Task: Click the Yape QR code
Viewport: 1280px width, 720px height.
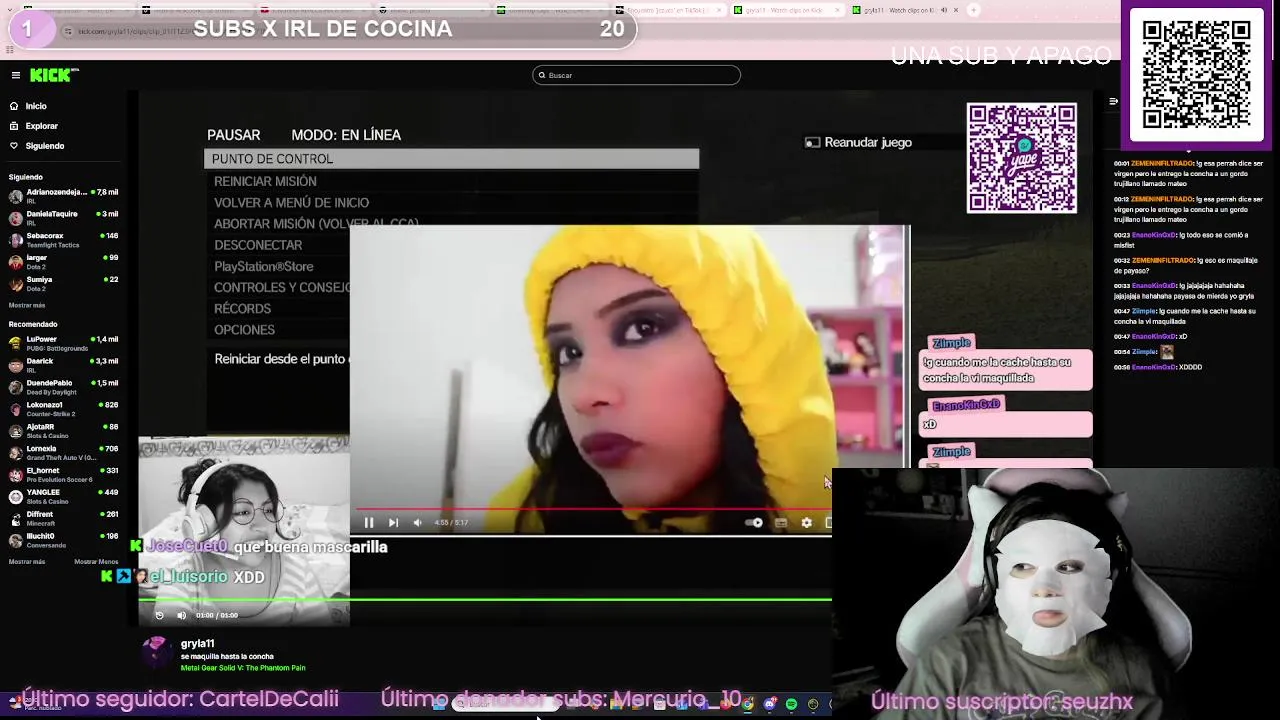Action: pos(1022,158)
